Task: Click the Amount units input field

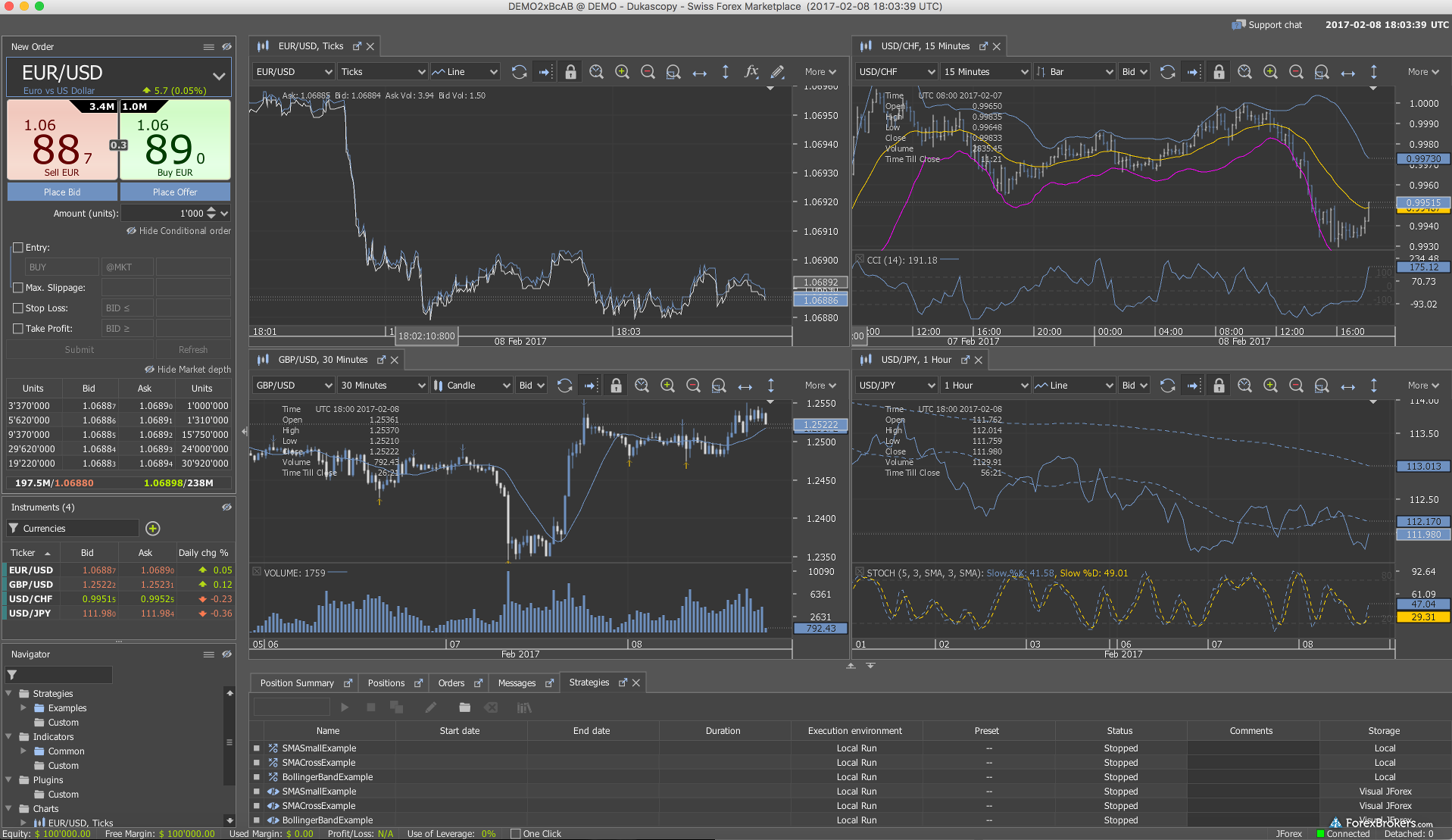Action: click(x=163, y=214)
